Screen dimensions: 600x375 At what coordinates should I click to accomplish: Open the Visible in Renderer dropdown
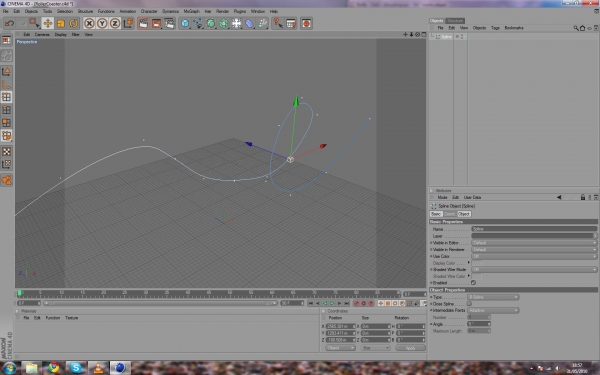pos(533,249)
